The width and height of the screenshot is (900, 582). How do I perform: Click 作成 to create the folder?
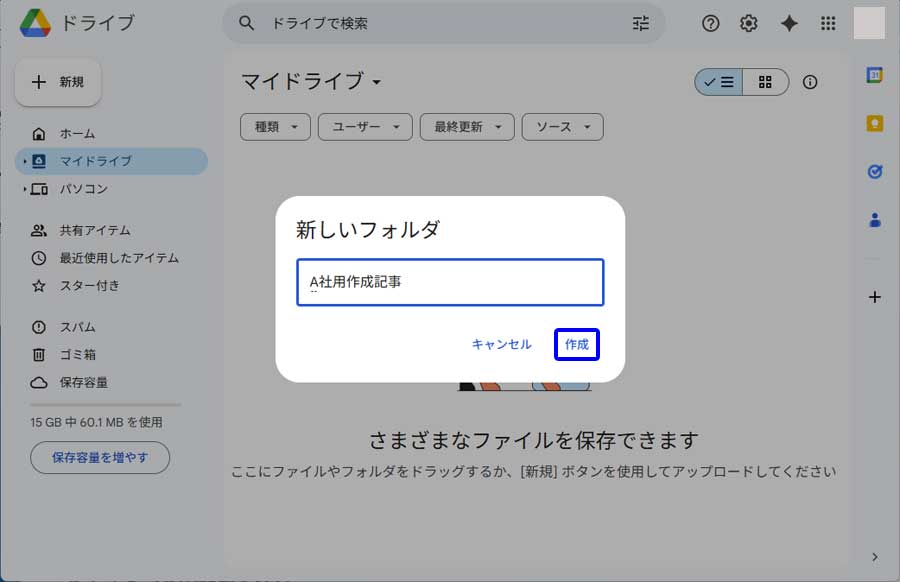coord(577,344)
